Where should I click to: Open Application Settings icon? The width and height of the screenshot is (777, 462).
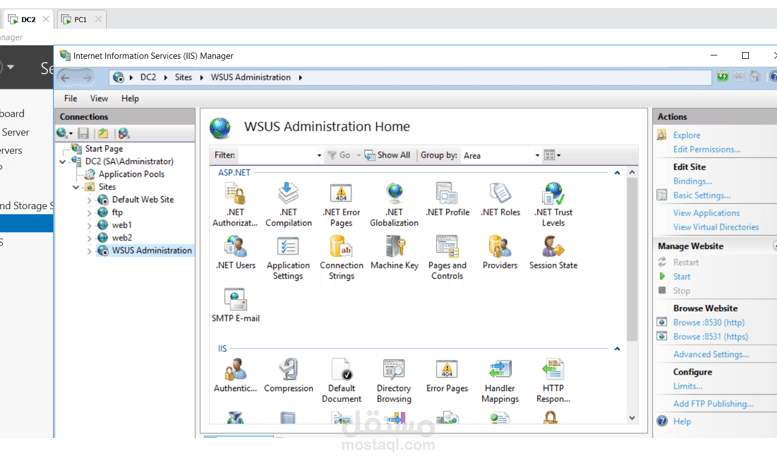pyautogui.click(x=288, y=257)
